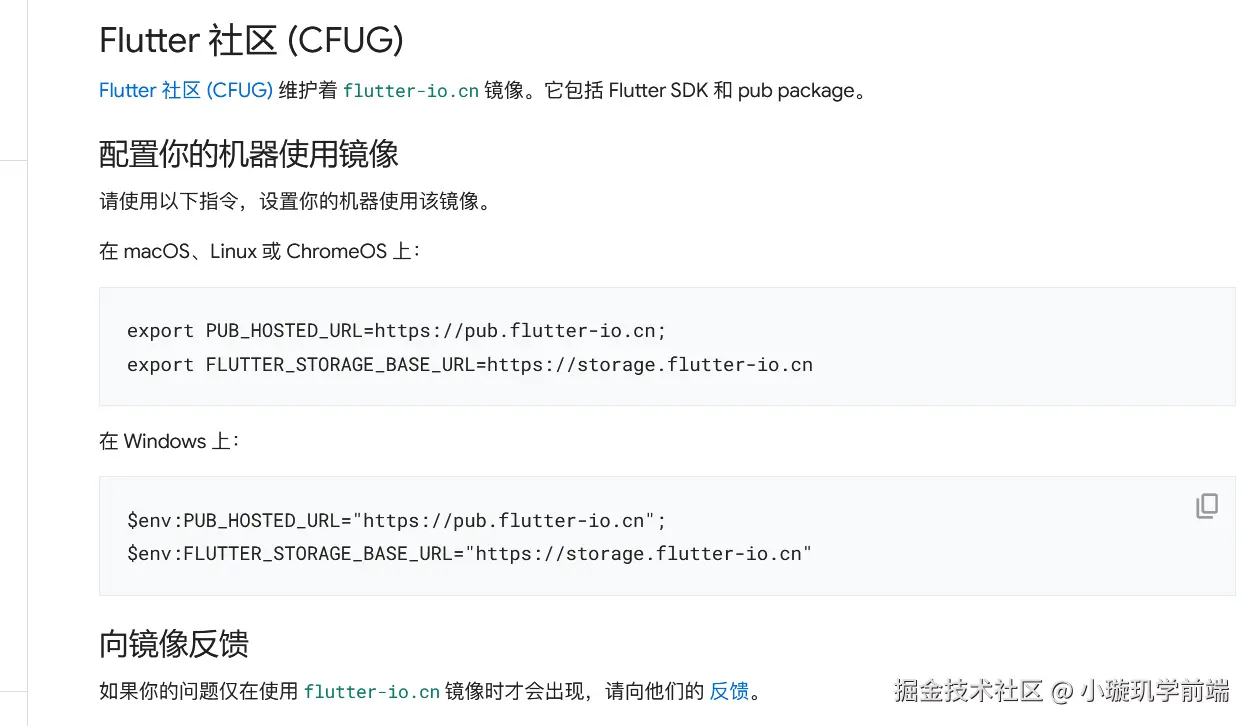Click the quoted https://pub.flutter-io.cn URL for Windows
1251x726 pixels.
[x=503, y=520]
